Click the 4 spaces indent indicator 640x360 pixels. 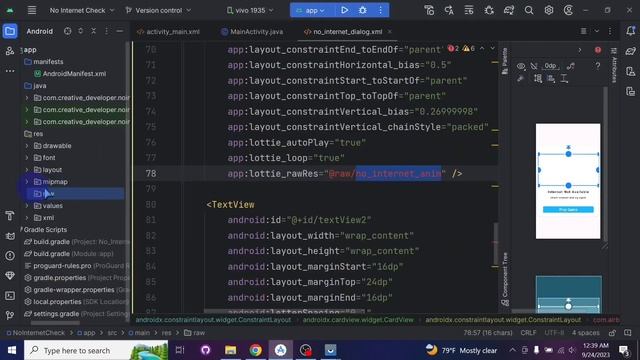[586, 333]
